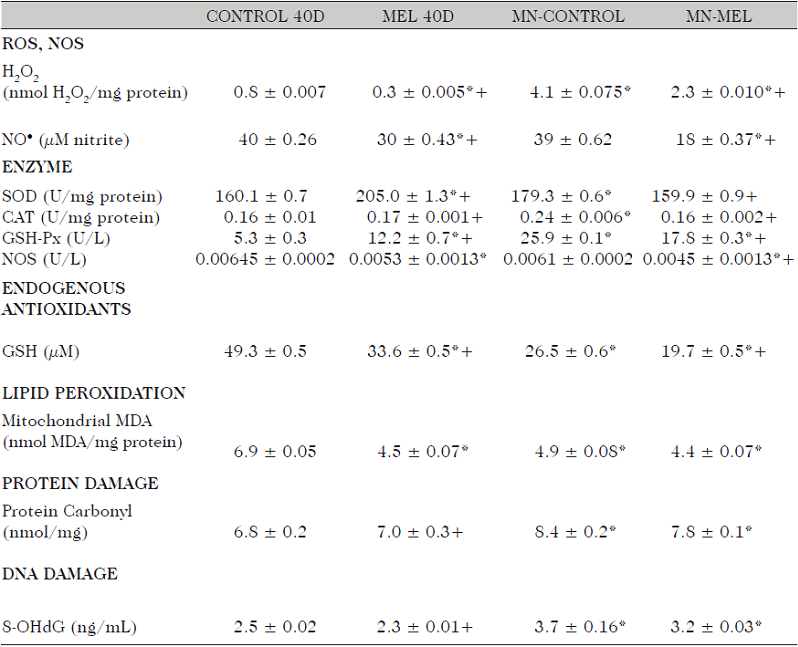Select the ENDOGENOUS ANTIOXIDANTS section heading
Screen dimensions: 798x647
point(66,300)
